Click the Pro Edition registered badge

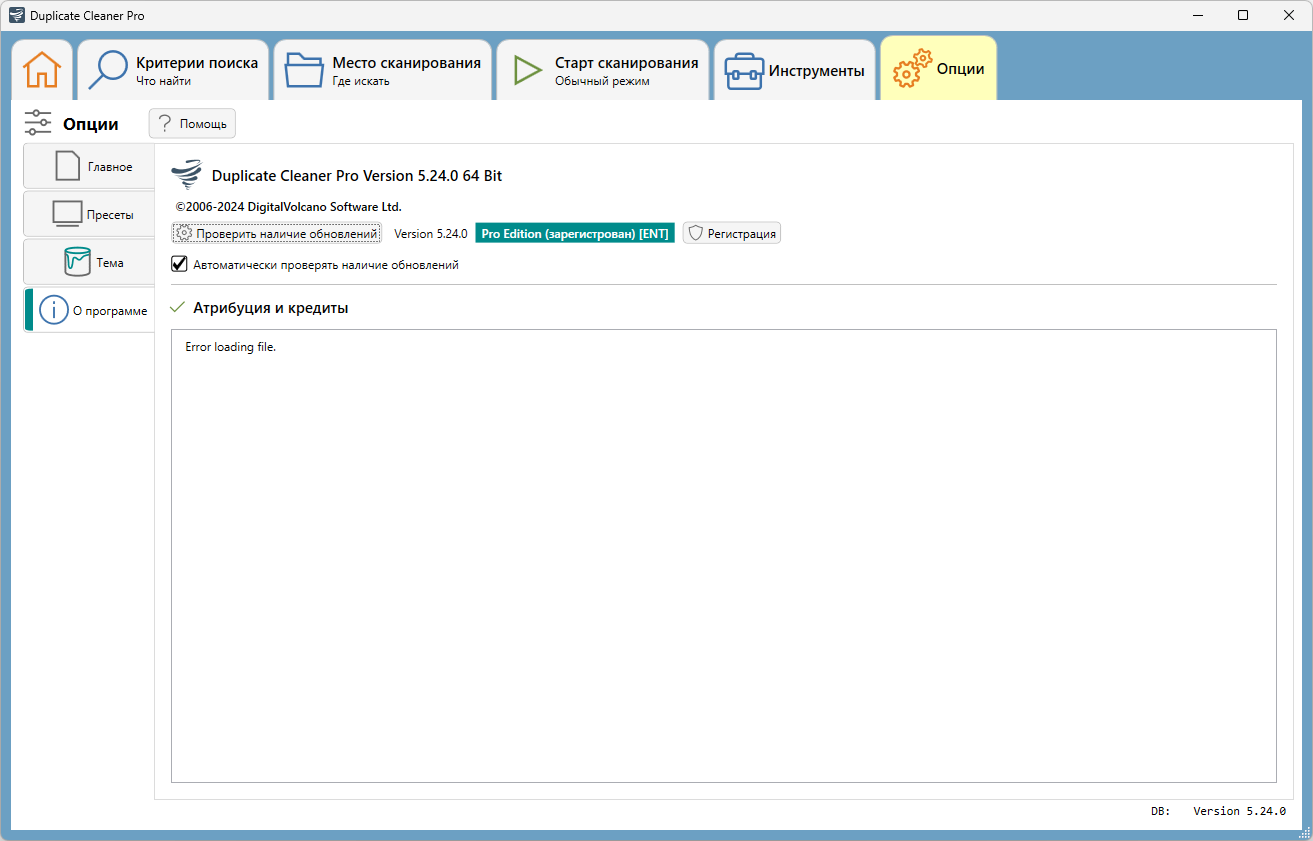(575, 233)
